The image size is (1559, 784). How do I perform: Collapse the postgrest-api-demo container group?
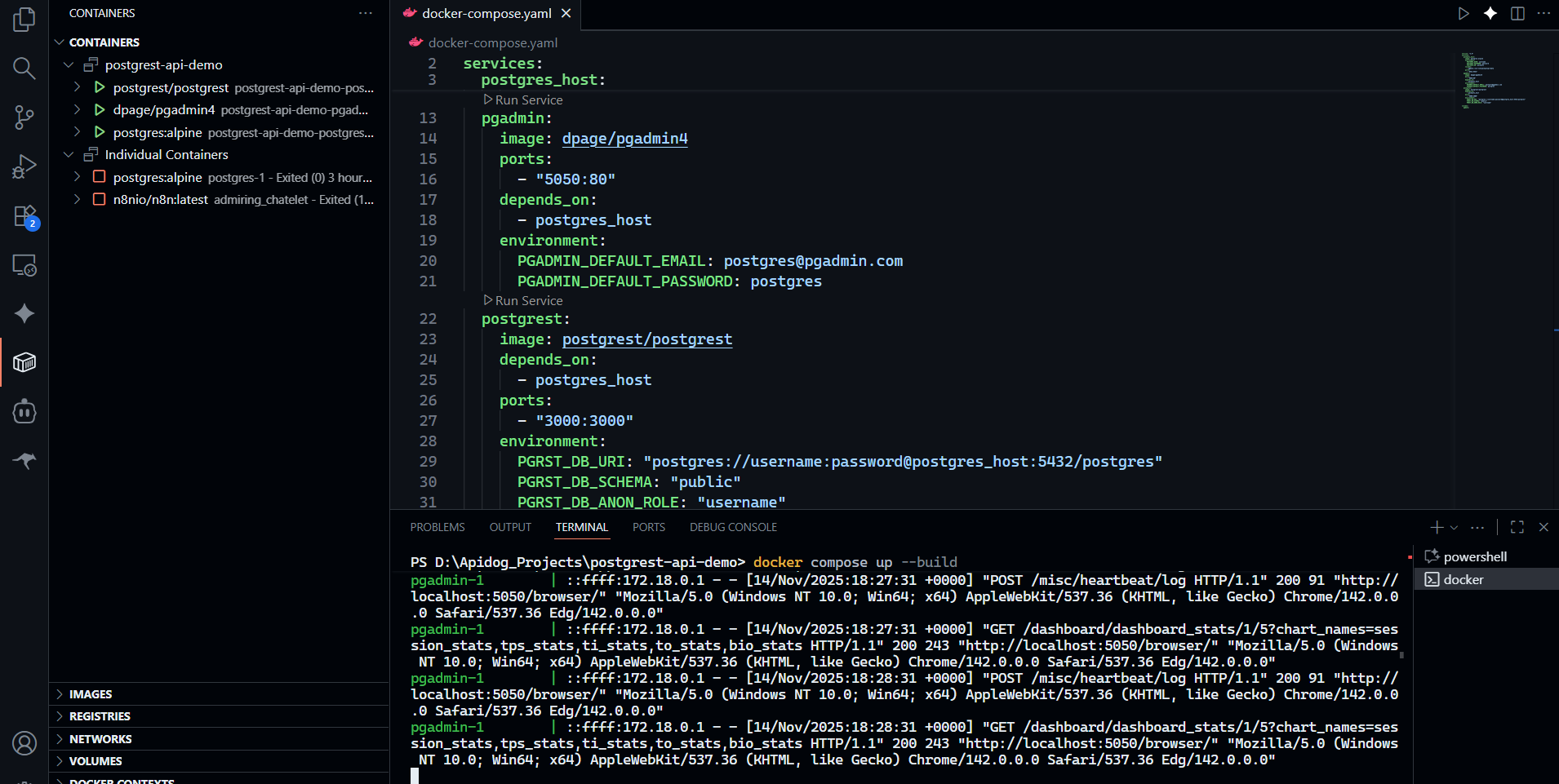69,64
